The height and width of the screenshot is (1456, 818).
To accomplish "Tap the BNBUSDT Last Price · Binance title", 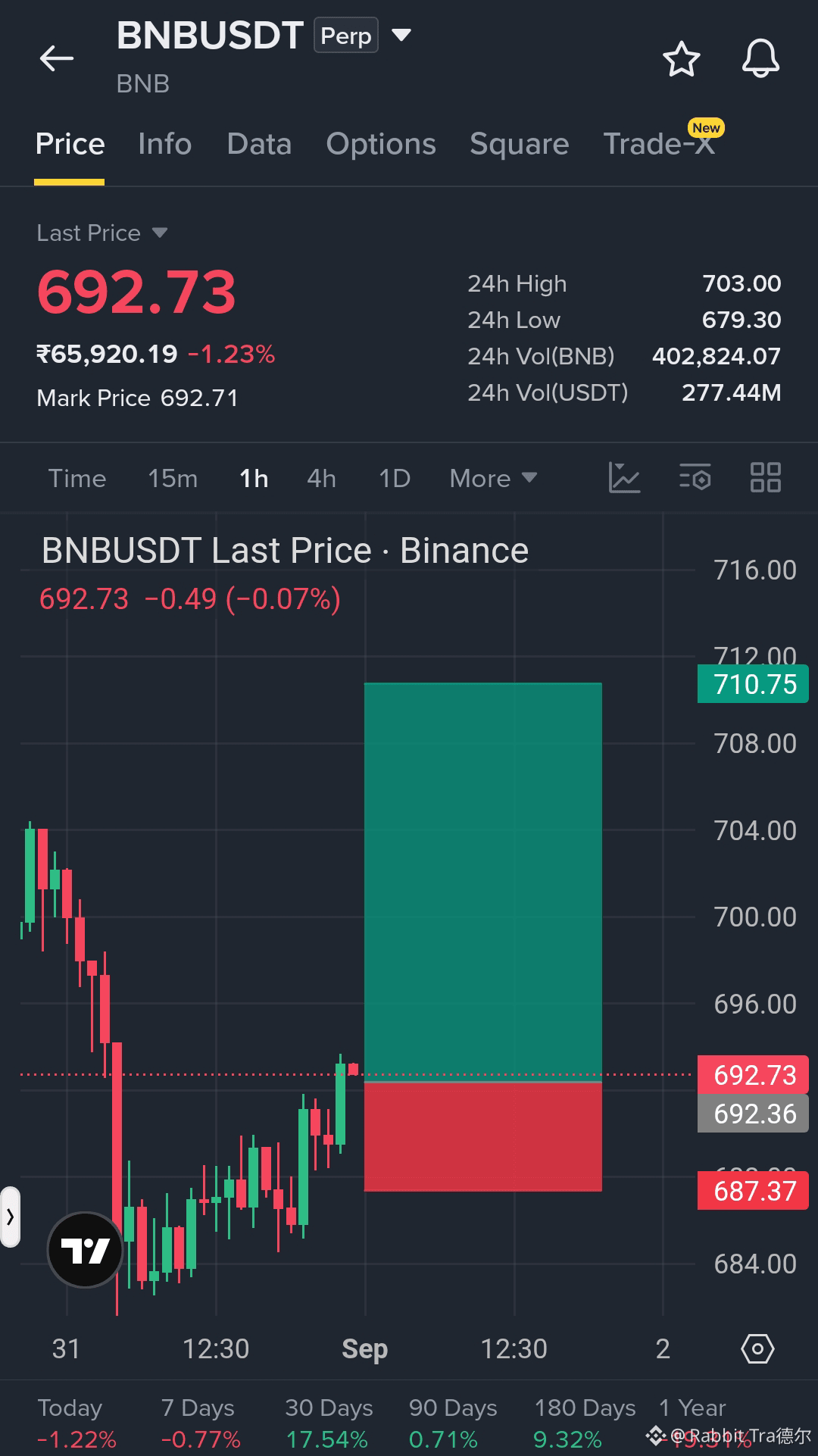I will click(285, 551).
